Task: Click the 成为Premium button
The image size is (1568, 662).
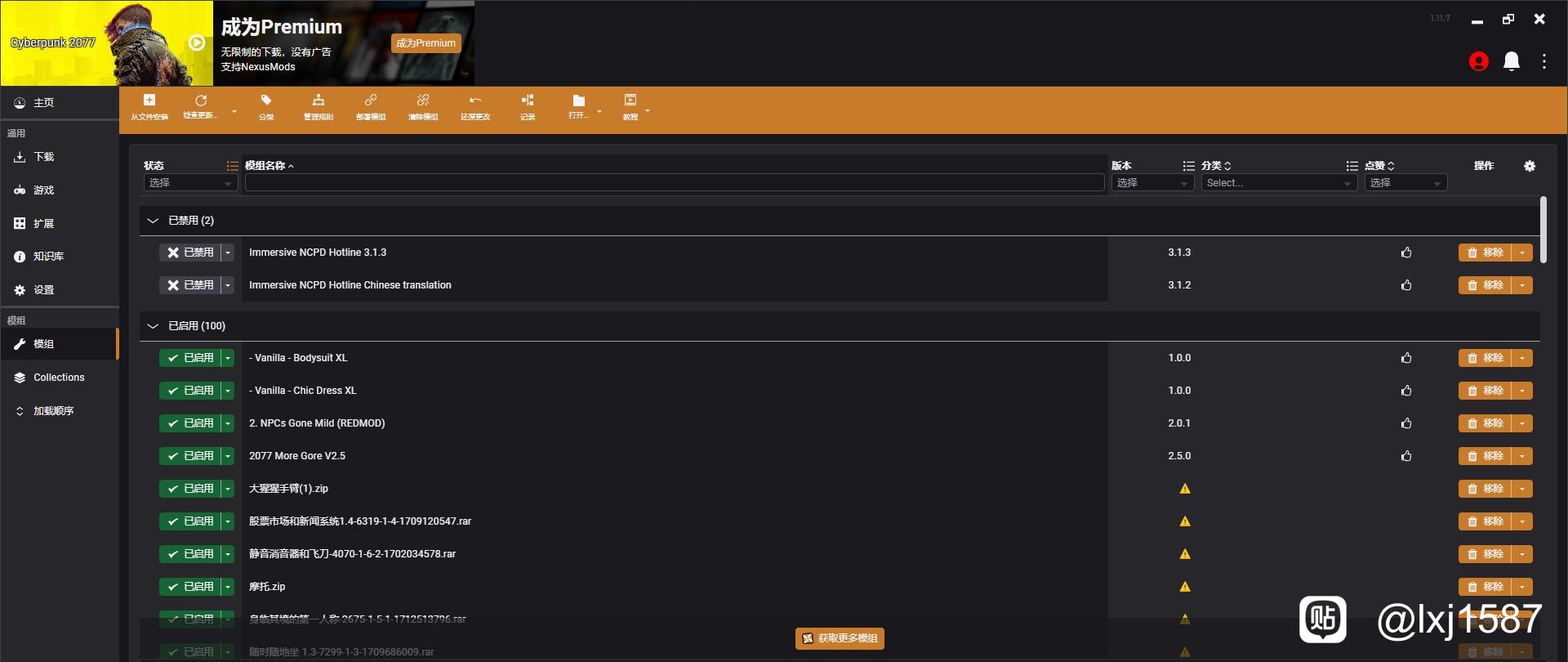Action: [425, 43]
